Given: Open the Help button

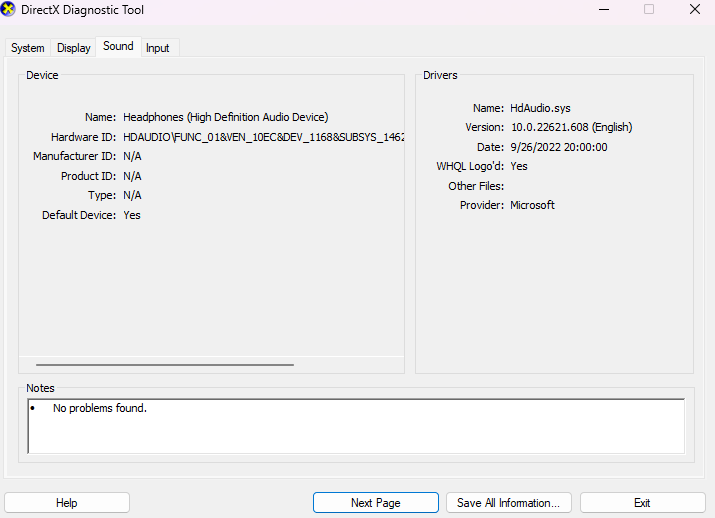Looking at the screenshot, I should (x=67, y=502).
